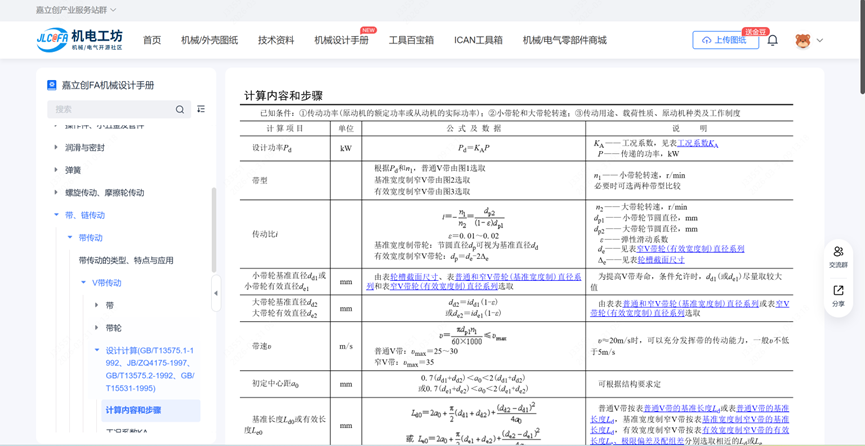Click the sidebar 搜索 input field

tap(110, 109)
